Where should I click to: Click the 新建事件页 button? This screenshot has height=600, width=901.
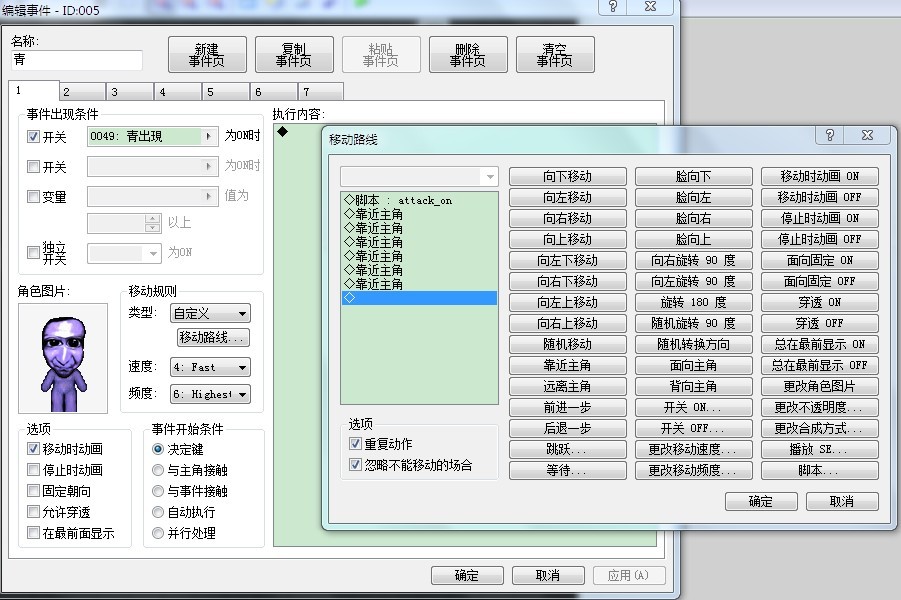pyautogui.click(x=207, y=55)
